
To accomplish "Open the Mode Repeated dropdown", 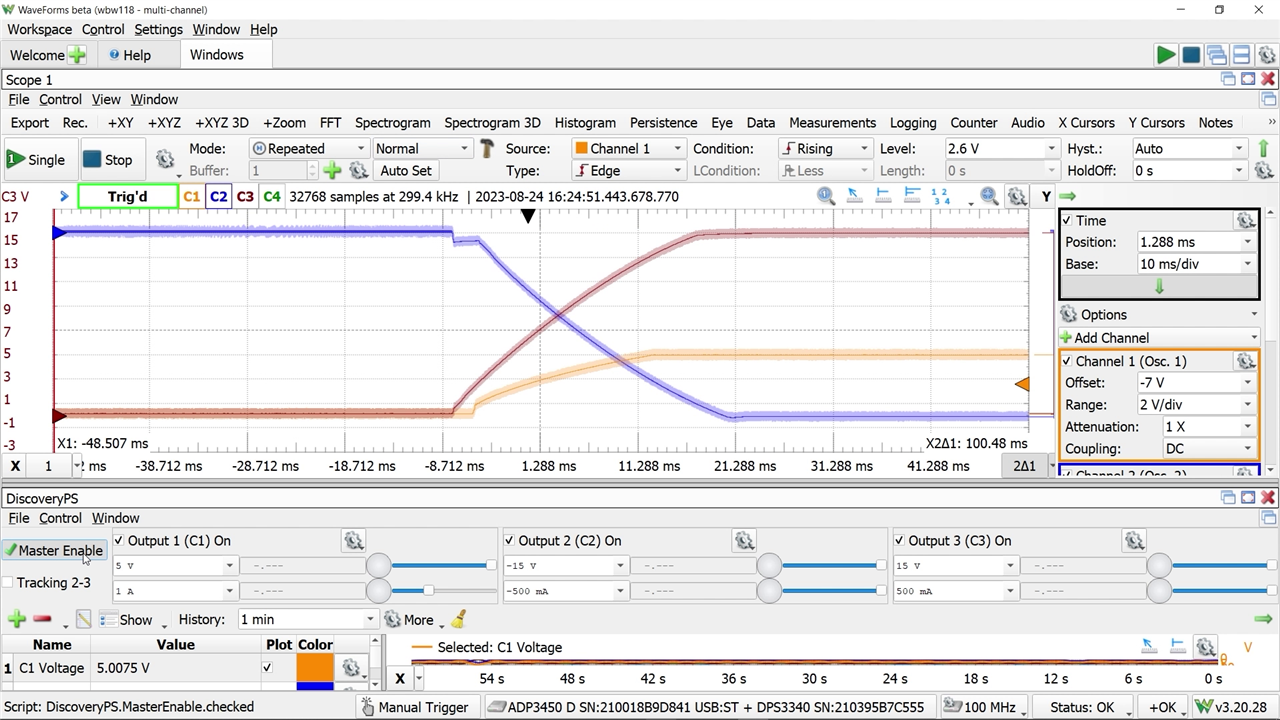I will [x=308, y=148].
